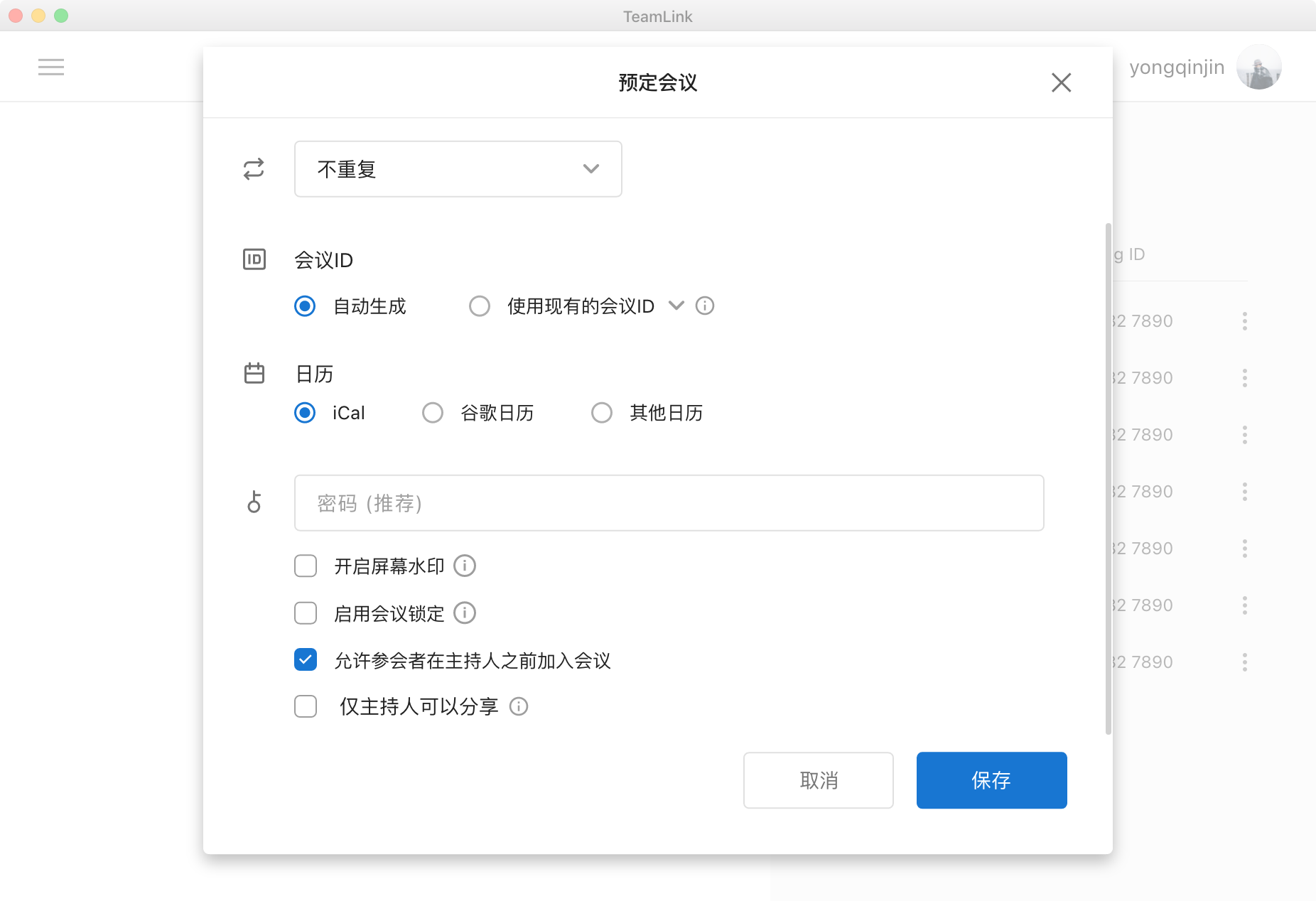Click the 取消 button
Image resolution: width=1316 pixels, height=901 pixels.
[818, 780]
